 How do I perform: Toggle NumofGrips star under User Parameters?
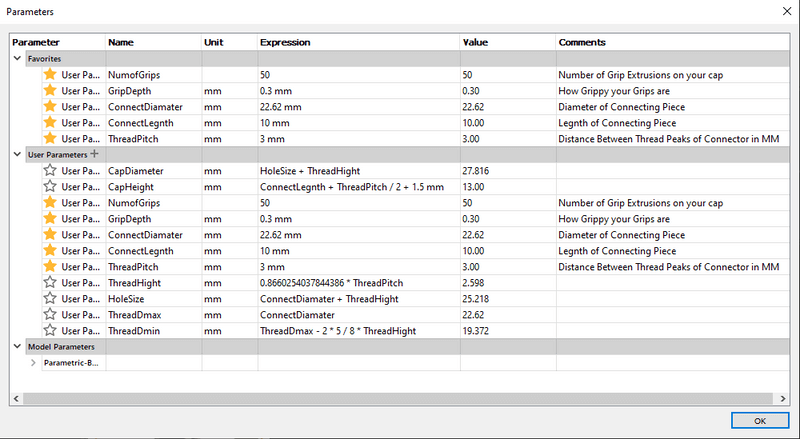49,203
